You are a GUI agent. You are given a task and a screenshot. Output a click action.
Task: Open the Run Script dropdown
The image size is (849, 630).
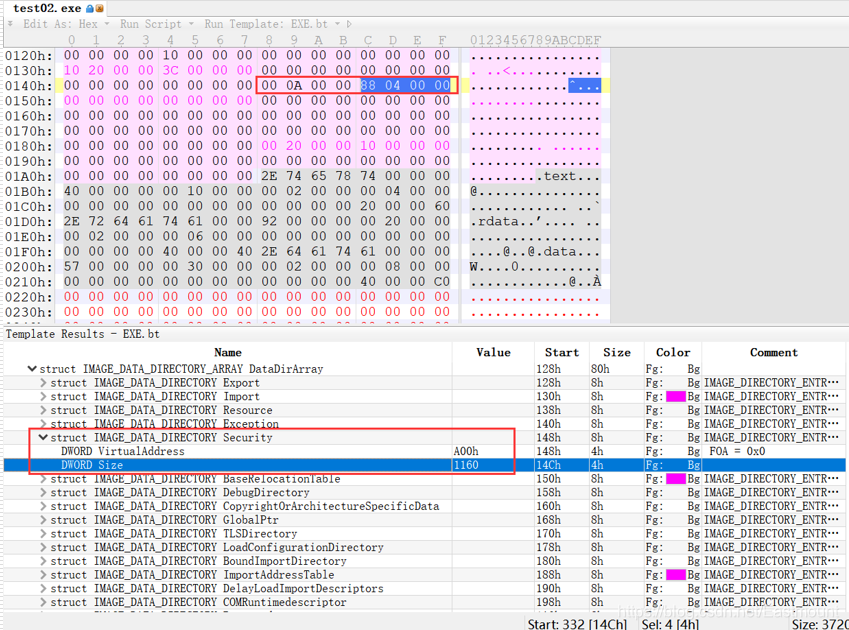pyautogui.click(x=156, y=24)
